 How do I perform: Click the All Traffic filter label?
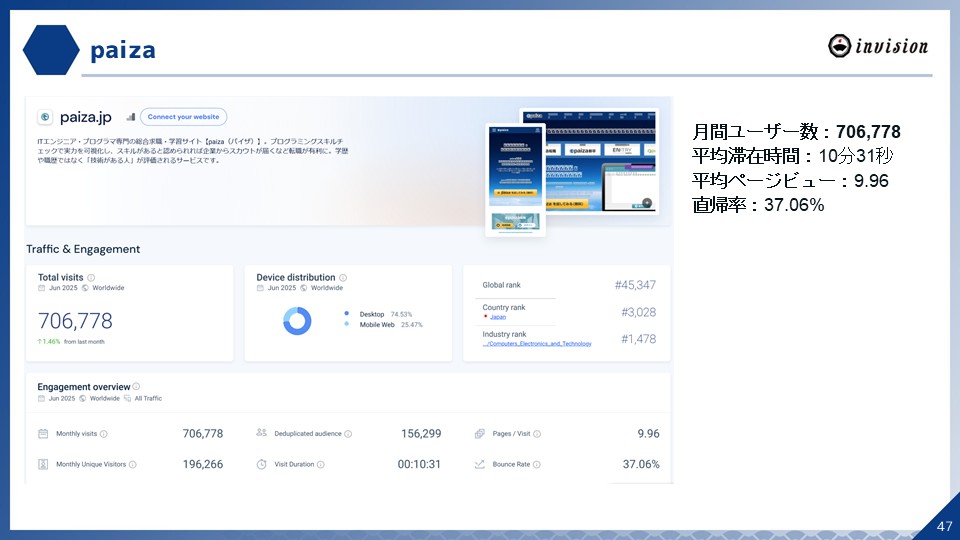(148, 398)
